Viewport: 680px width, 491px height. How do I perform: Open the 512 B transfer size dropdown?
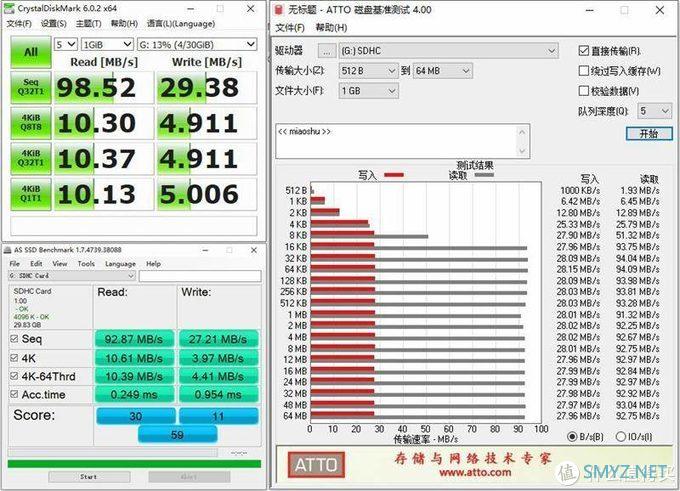(x=368, y=71)
